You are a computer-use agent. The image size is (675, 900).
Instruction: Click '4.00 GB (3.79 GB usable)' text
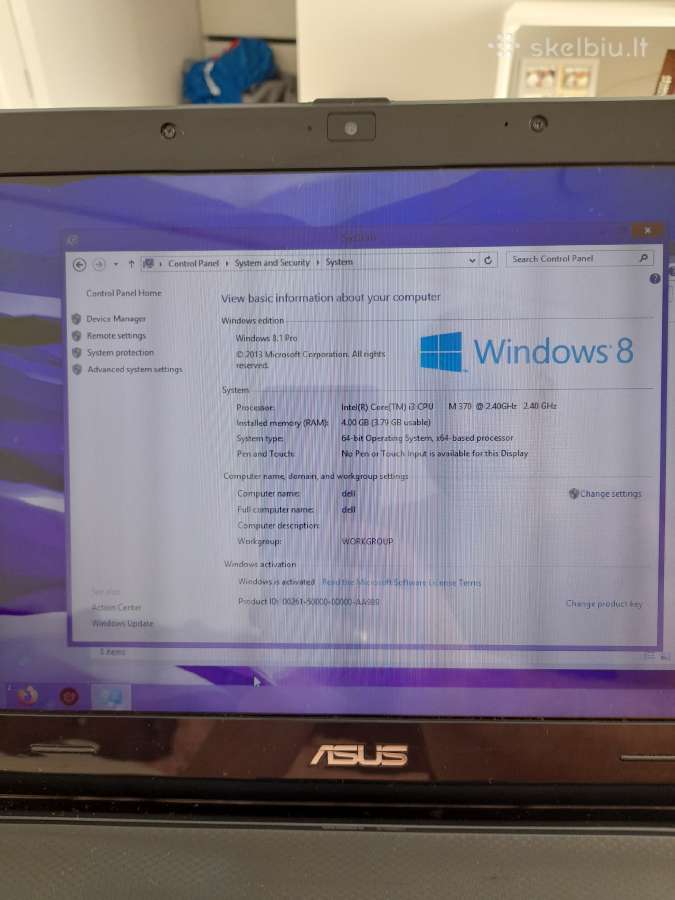(x=386, y=422)
